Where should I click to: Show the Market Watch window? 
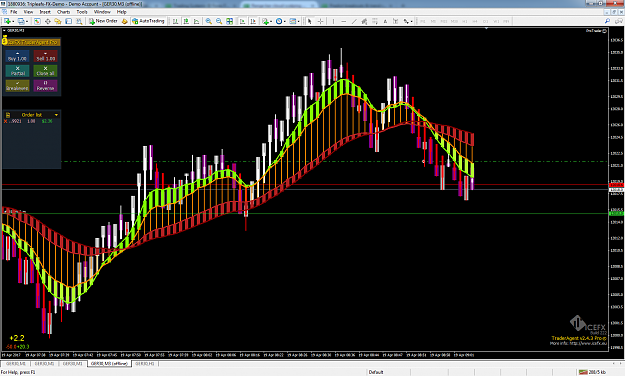click(x=37, y=21)
